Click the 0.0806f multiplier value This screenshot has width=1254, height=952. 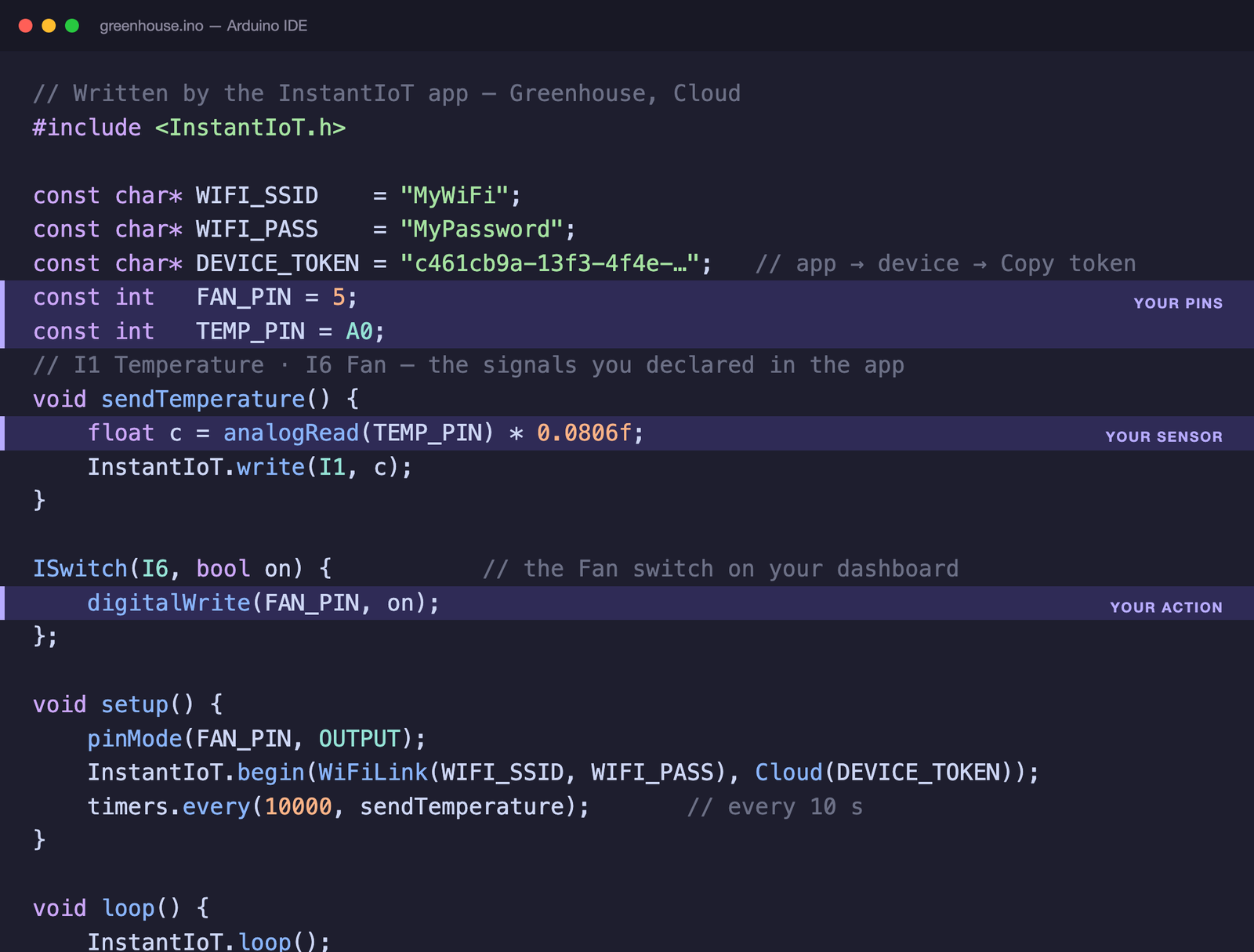(584, 433)
